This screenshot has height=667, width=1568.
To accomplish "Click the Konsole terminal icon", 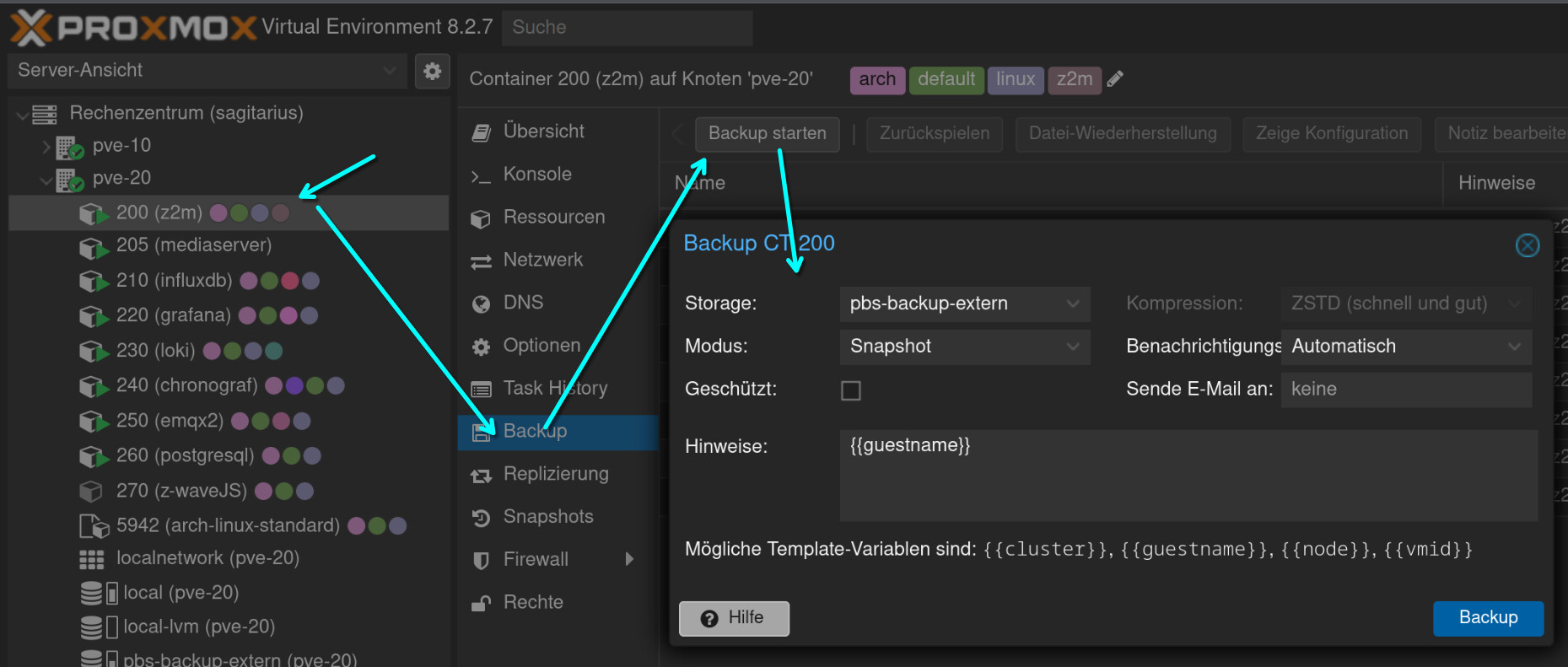I will 481,175.
